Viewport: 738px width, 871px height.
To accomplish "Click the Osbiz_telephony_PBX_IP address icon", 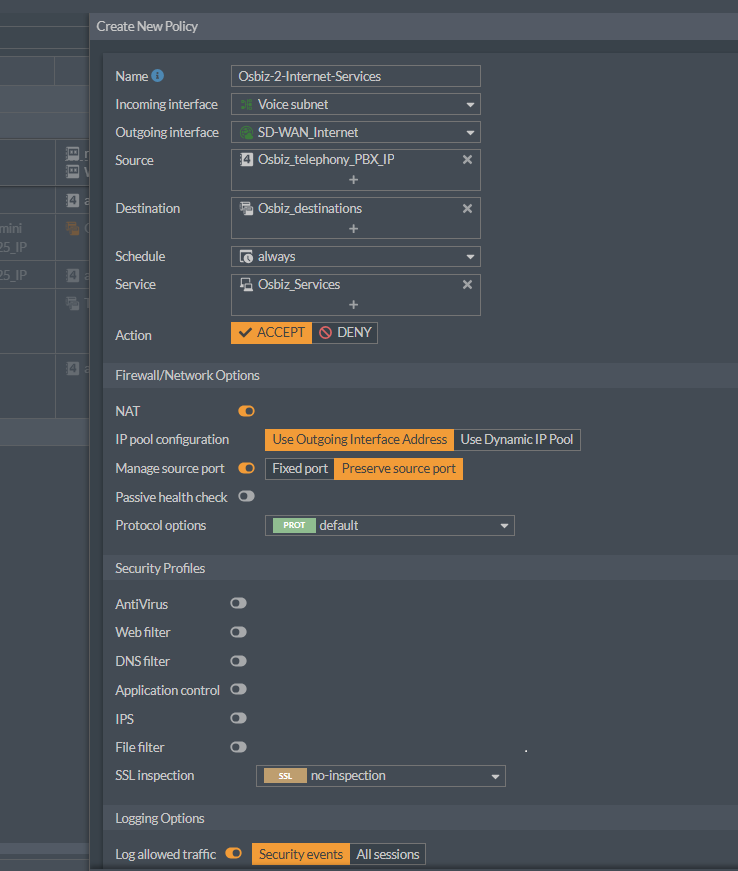I will point(247,159).
